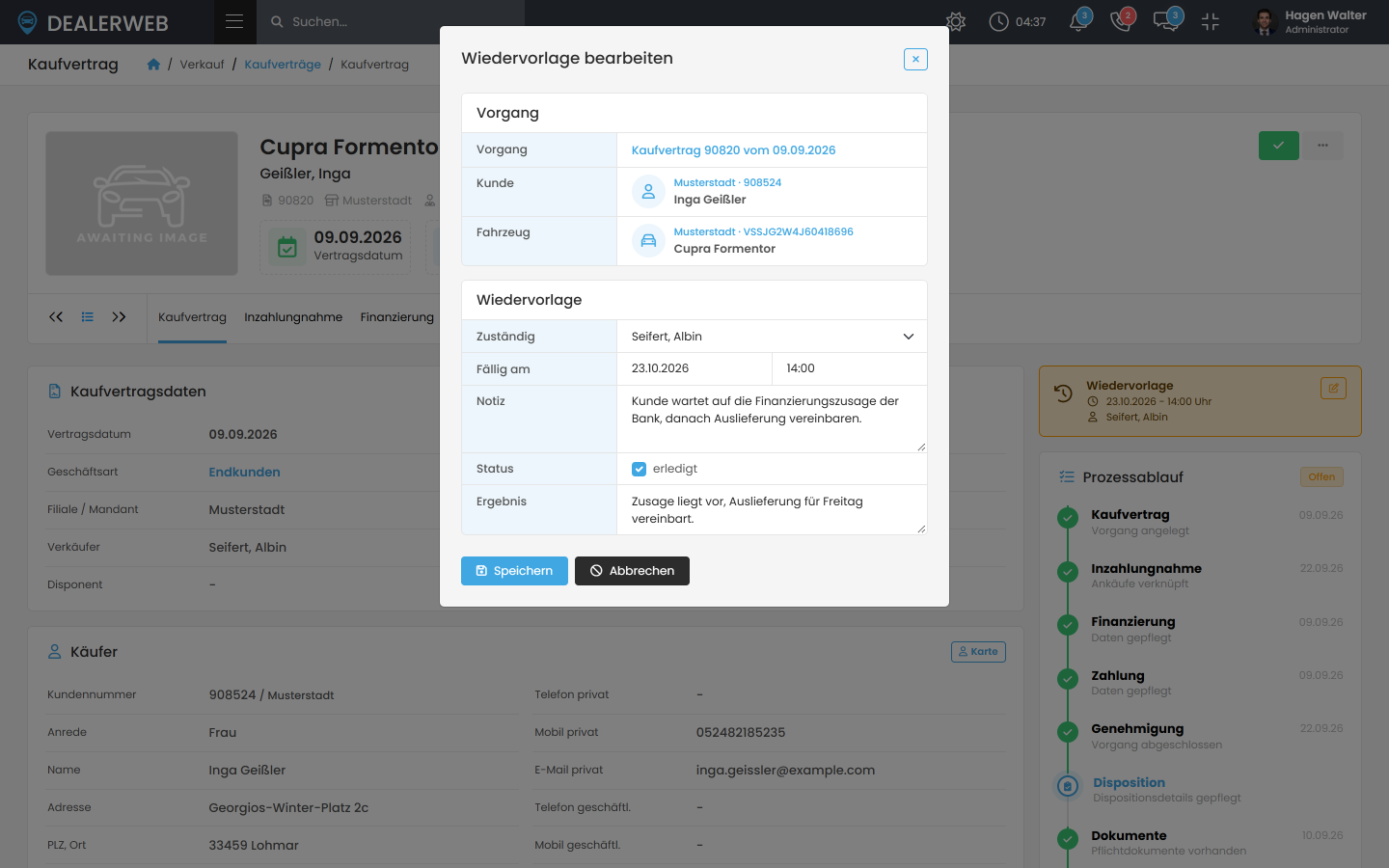Open the chat messages icon

click(x=1167, y=21)
